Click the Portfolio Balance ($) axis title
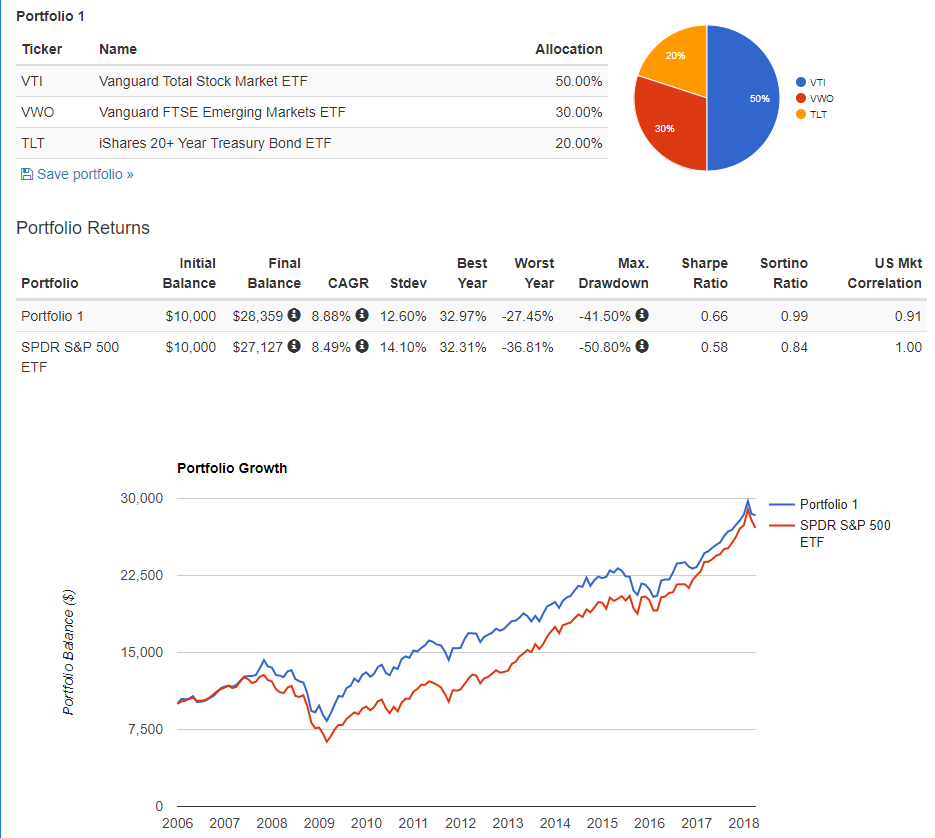Image resolution: width=935 pixels, height=838 pixels. [x=69, y=653]
